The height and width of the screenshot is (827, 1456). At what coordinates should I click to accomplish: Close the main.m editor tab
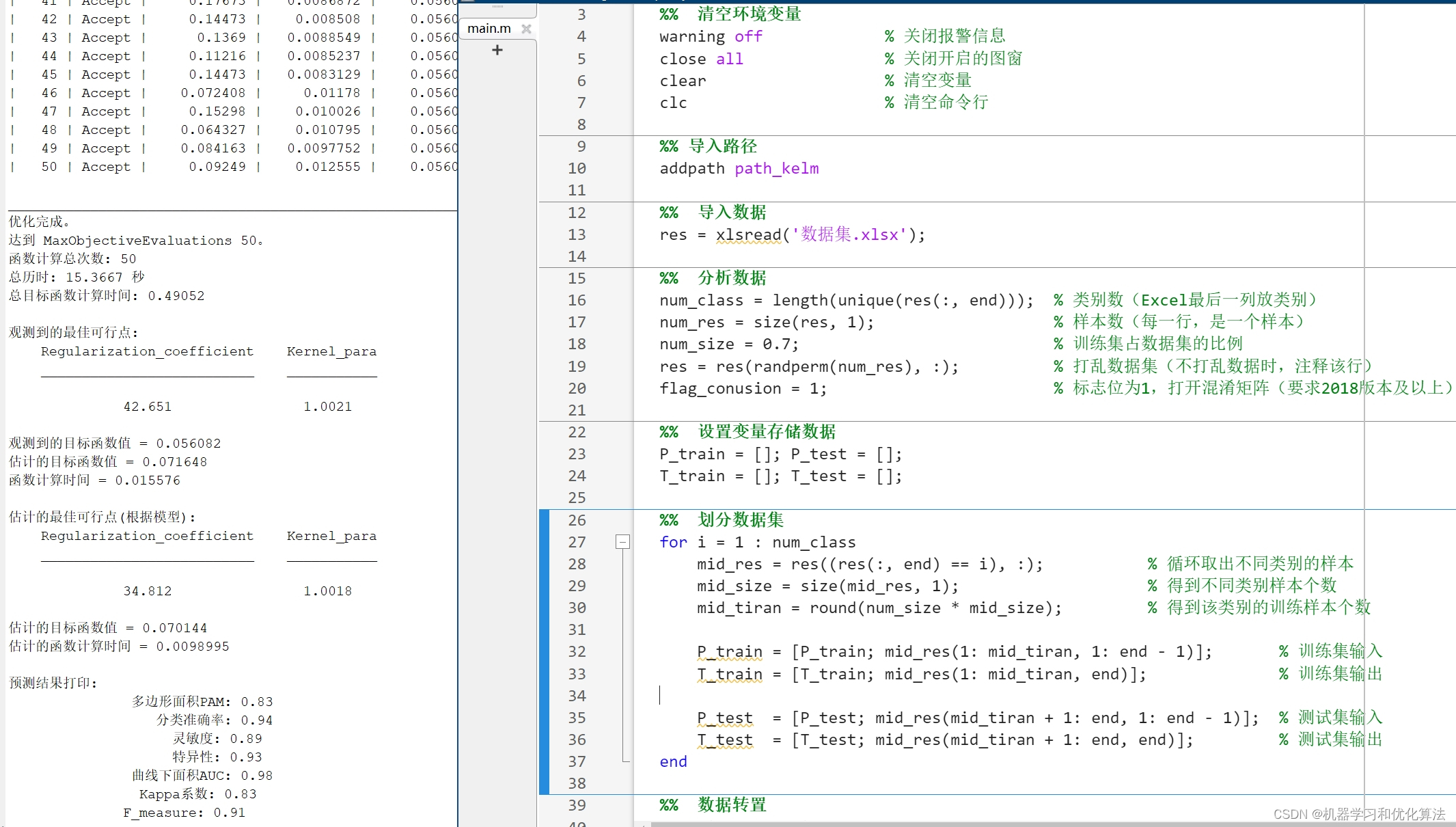[526, 29]
